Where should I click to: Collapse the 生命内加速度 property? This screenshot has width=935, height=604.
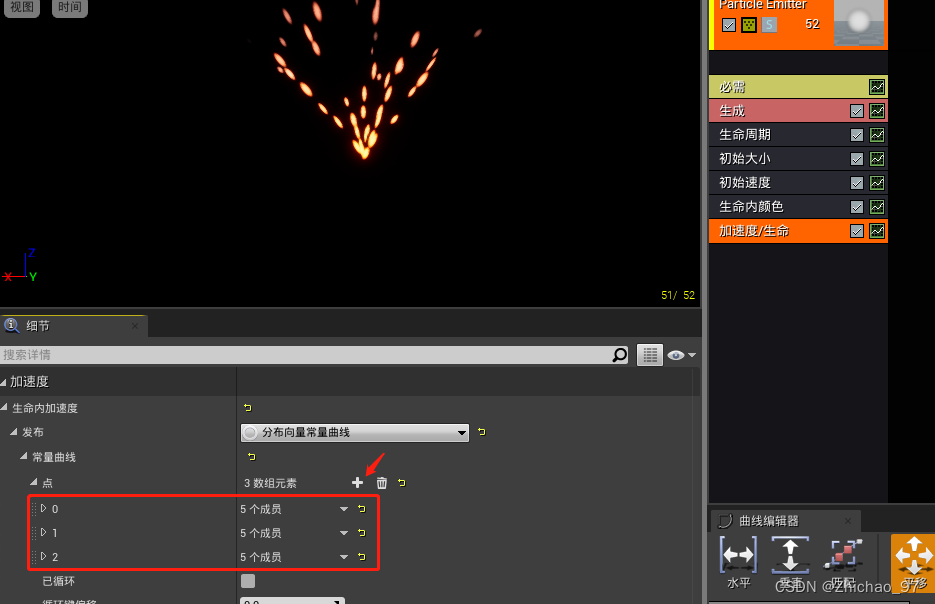point(4,407)
